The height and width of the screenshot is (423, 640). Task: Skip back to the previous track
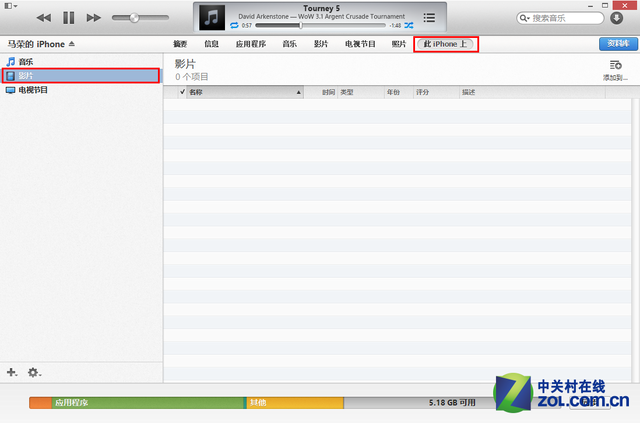[x=44, y=18]
